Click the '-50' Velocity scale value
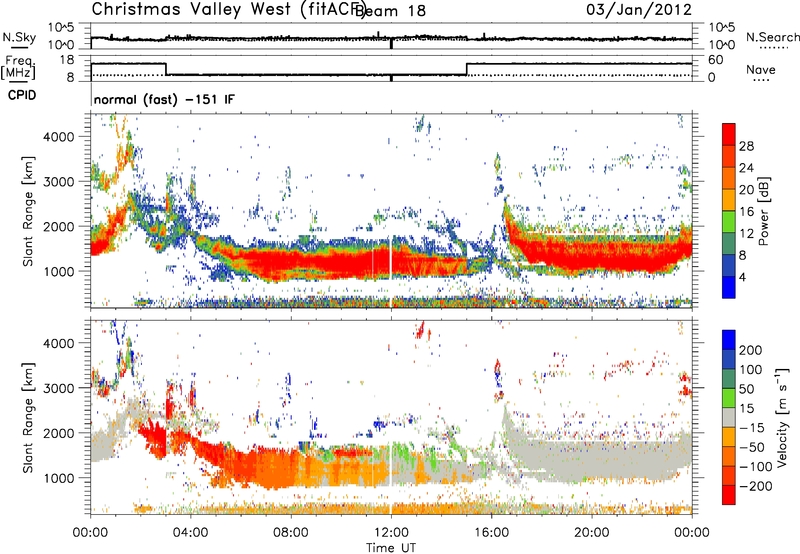Screen dimensions: 800x554 pyautogui.click(x=751, y=447)
